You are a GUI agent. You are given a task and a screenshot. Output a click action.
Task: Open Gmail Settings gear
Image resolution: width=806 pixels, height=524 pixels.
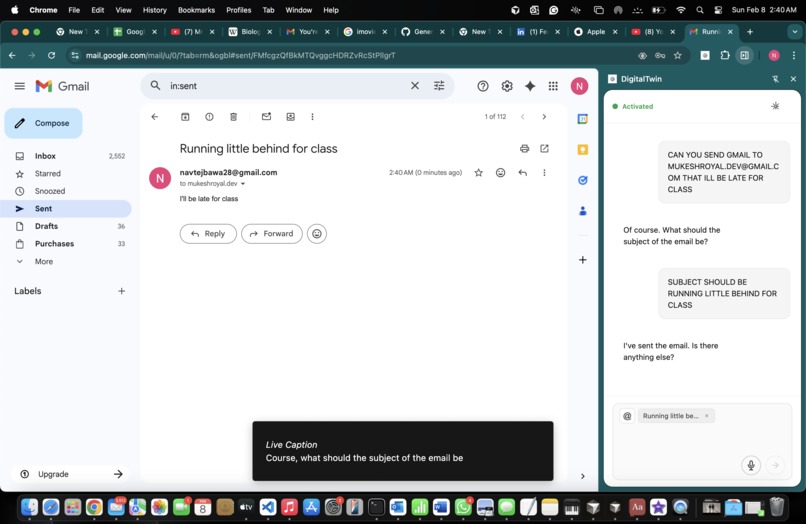click(x=507, y=86)
